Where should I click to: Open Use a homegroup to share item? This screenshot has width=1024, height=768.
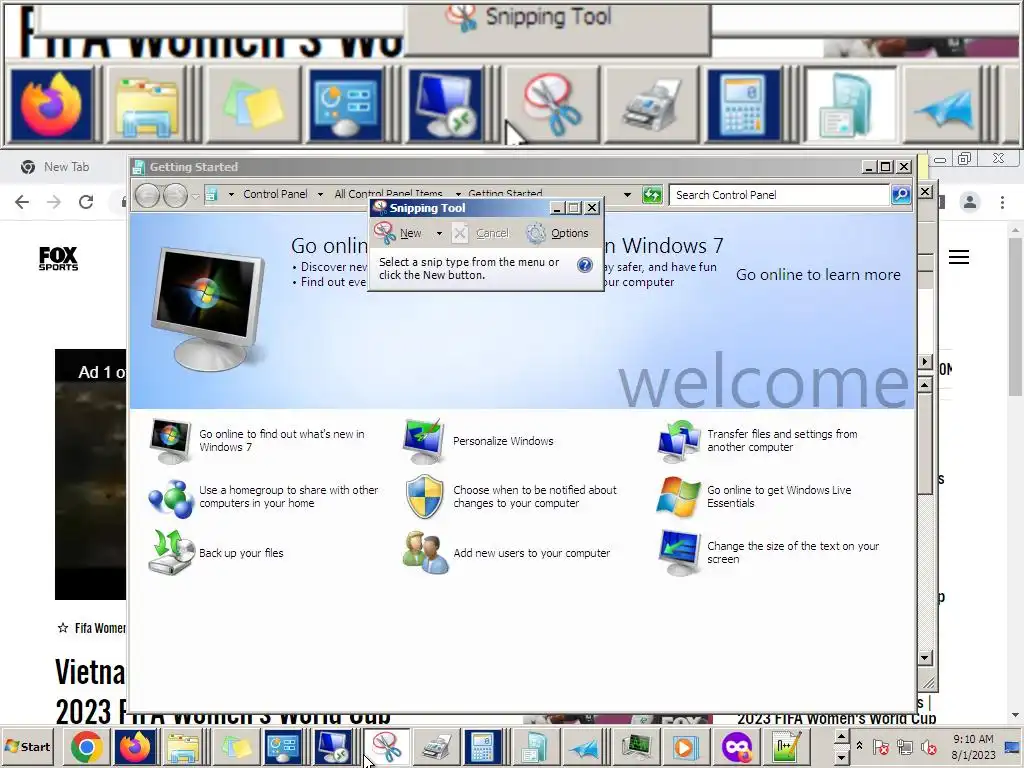pos(264,497)
